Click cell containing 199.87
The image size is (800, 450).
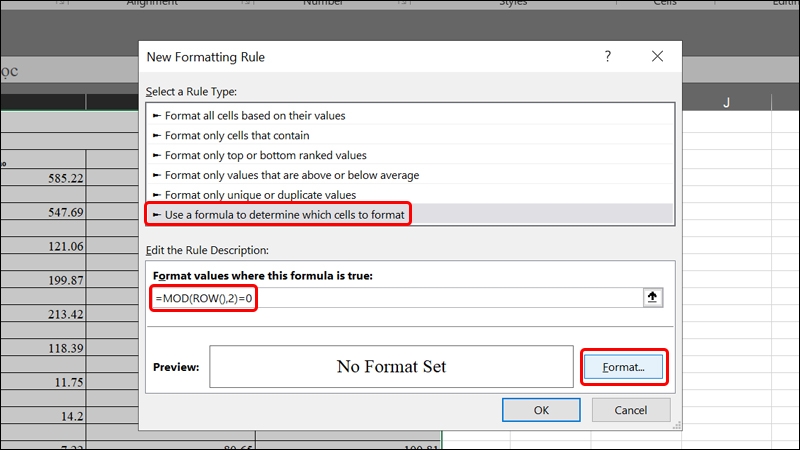43,280
